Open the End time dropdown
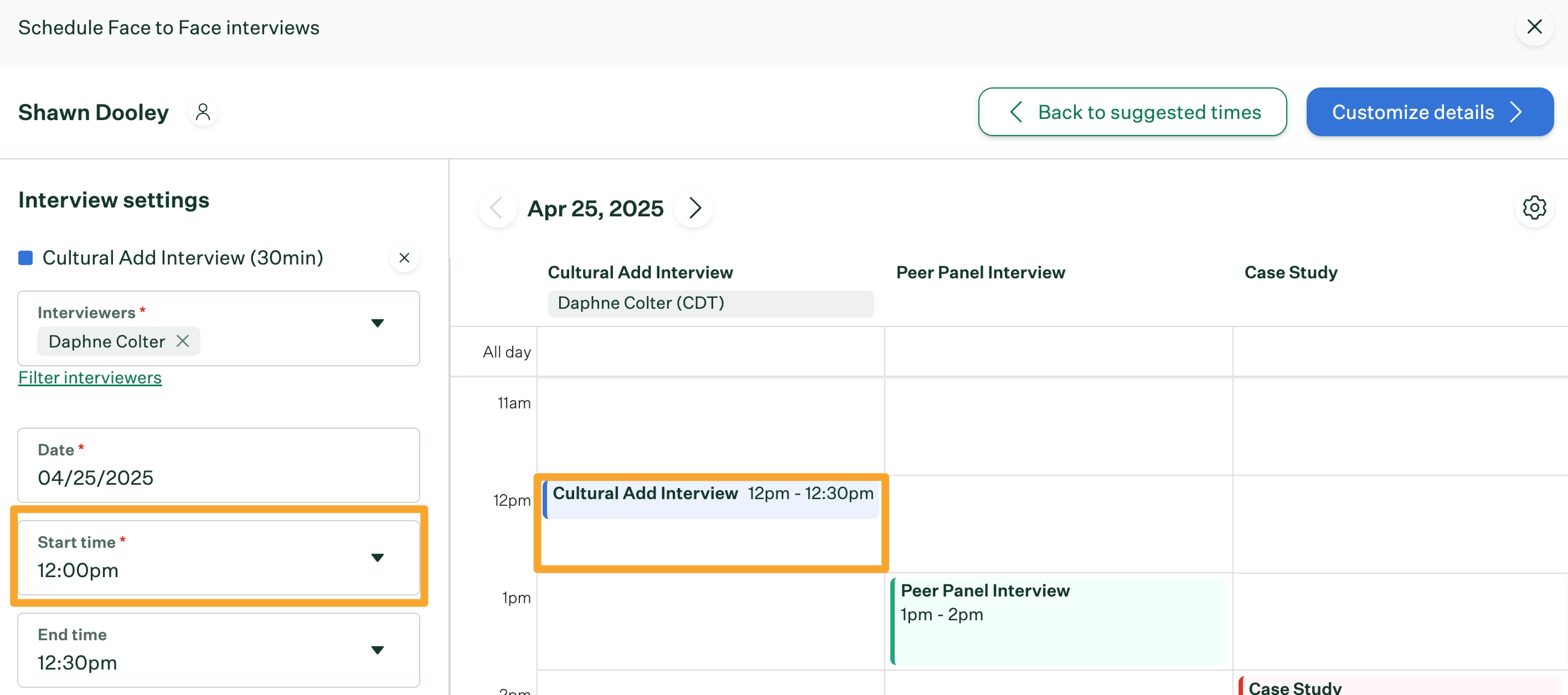 [x=218, y=650]
